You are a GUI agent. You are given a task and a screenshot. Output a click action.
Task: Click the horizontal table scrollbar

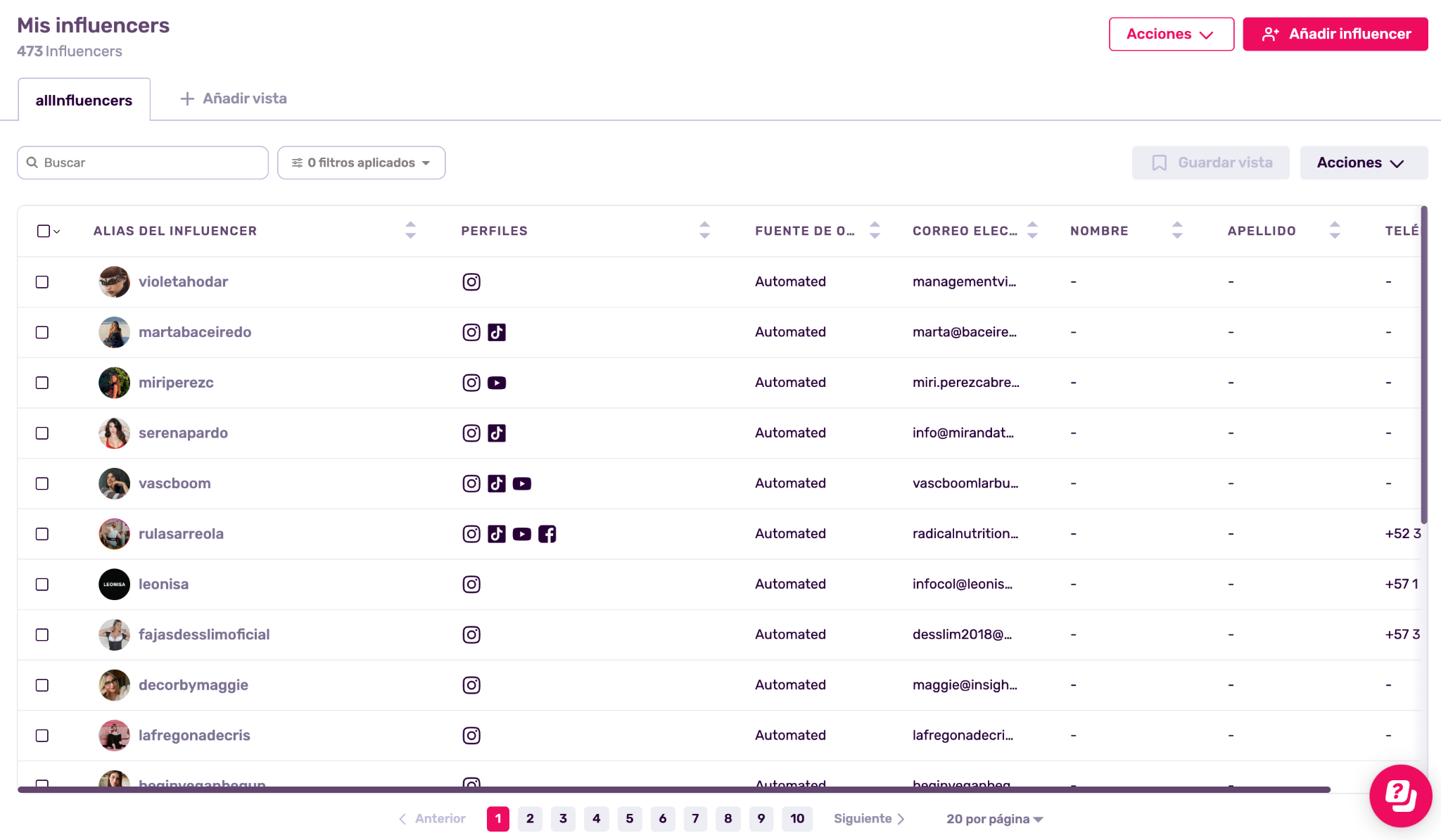pos(673,789)
